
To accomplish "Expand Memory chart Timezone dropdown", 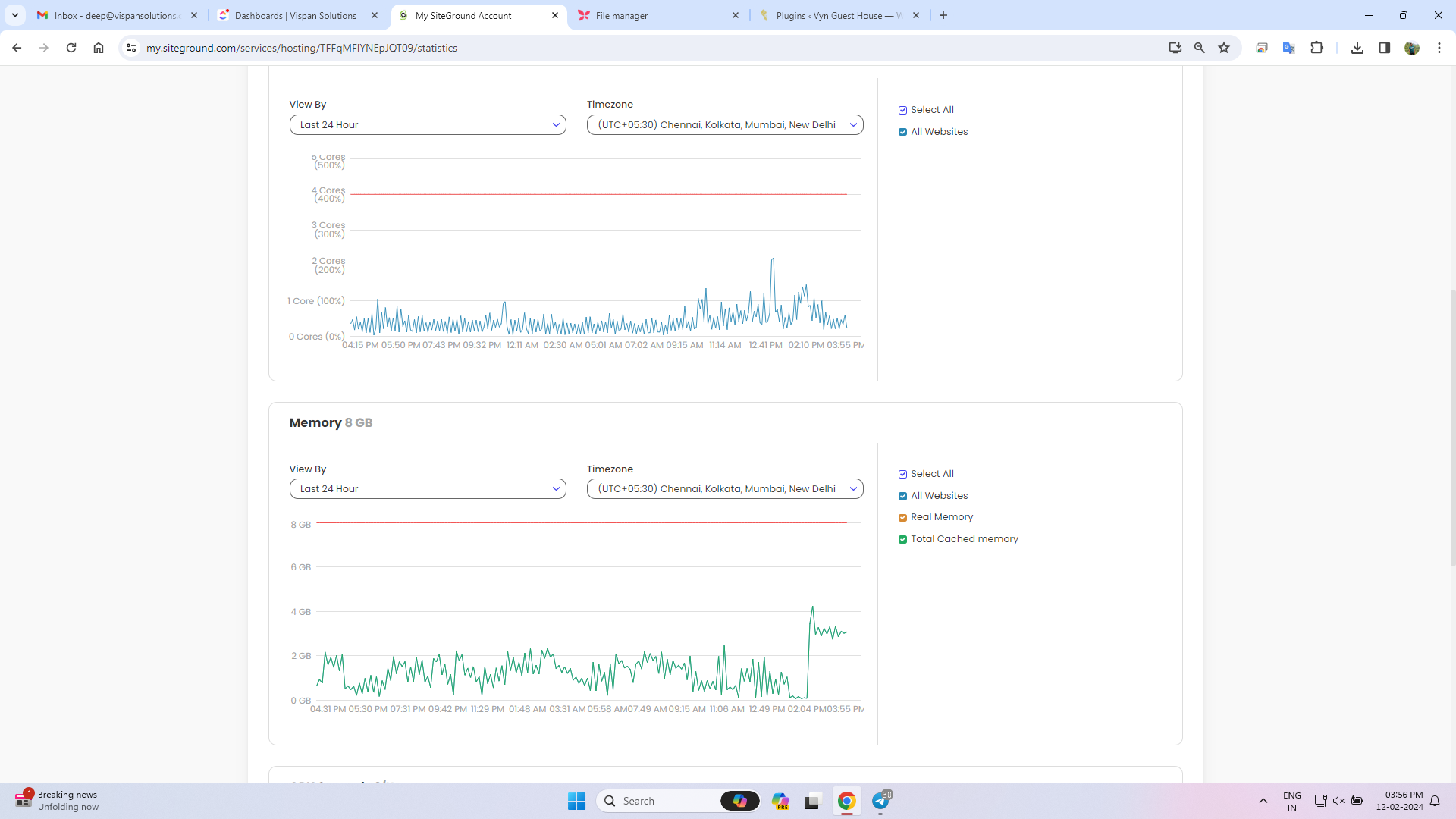I will tap(725, 489).
